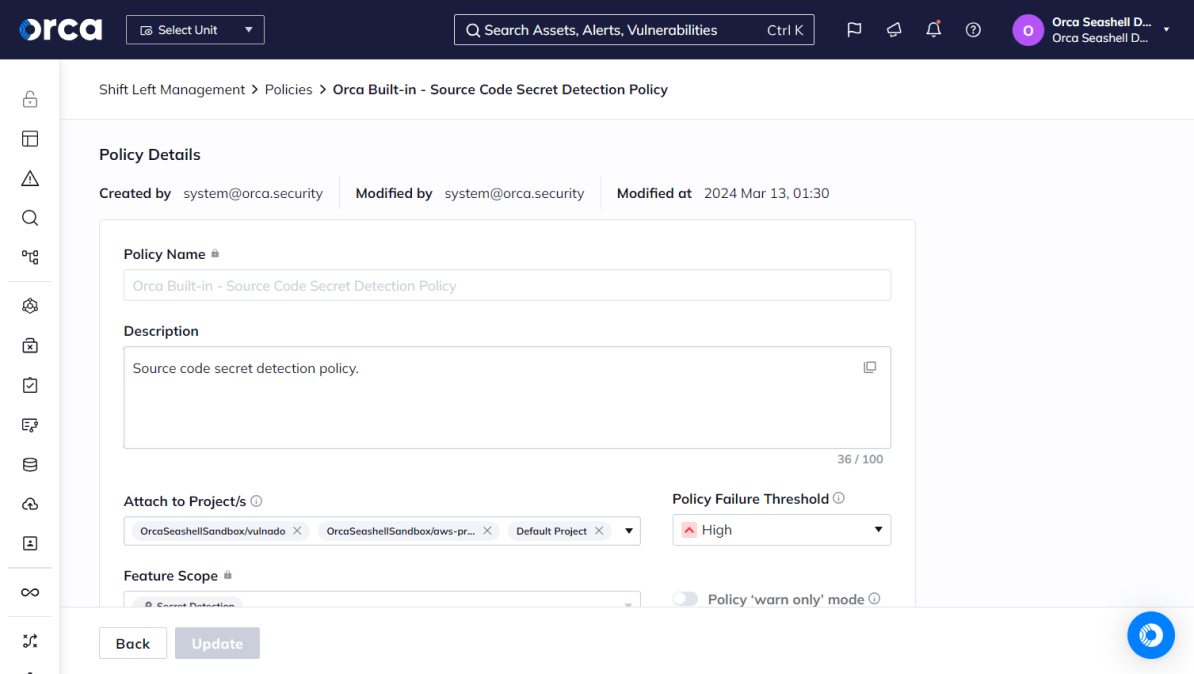Open the infinity loop sidebar icon
Image resolution: width=1194 pixels, height=674 pixels.
tap(30, 593)
